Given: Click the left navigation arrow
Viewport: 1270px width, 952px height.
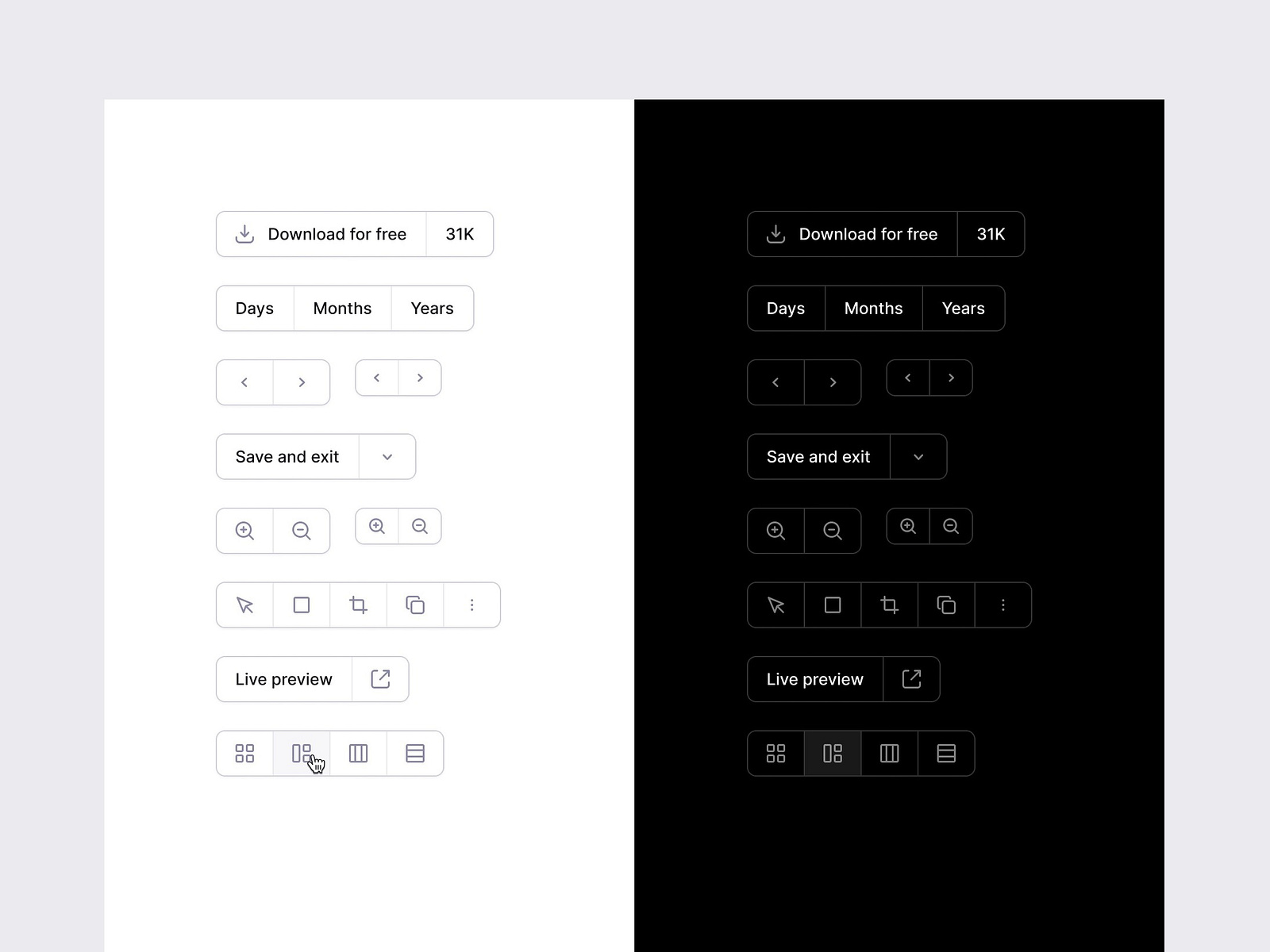Looking at the screenshot, I should (x=244, y=382).
